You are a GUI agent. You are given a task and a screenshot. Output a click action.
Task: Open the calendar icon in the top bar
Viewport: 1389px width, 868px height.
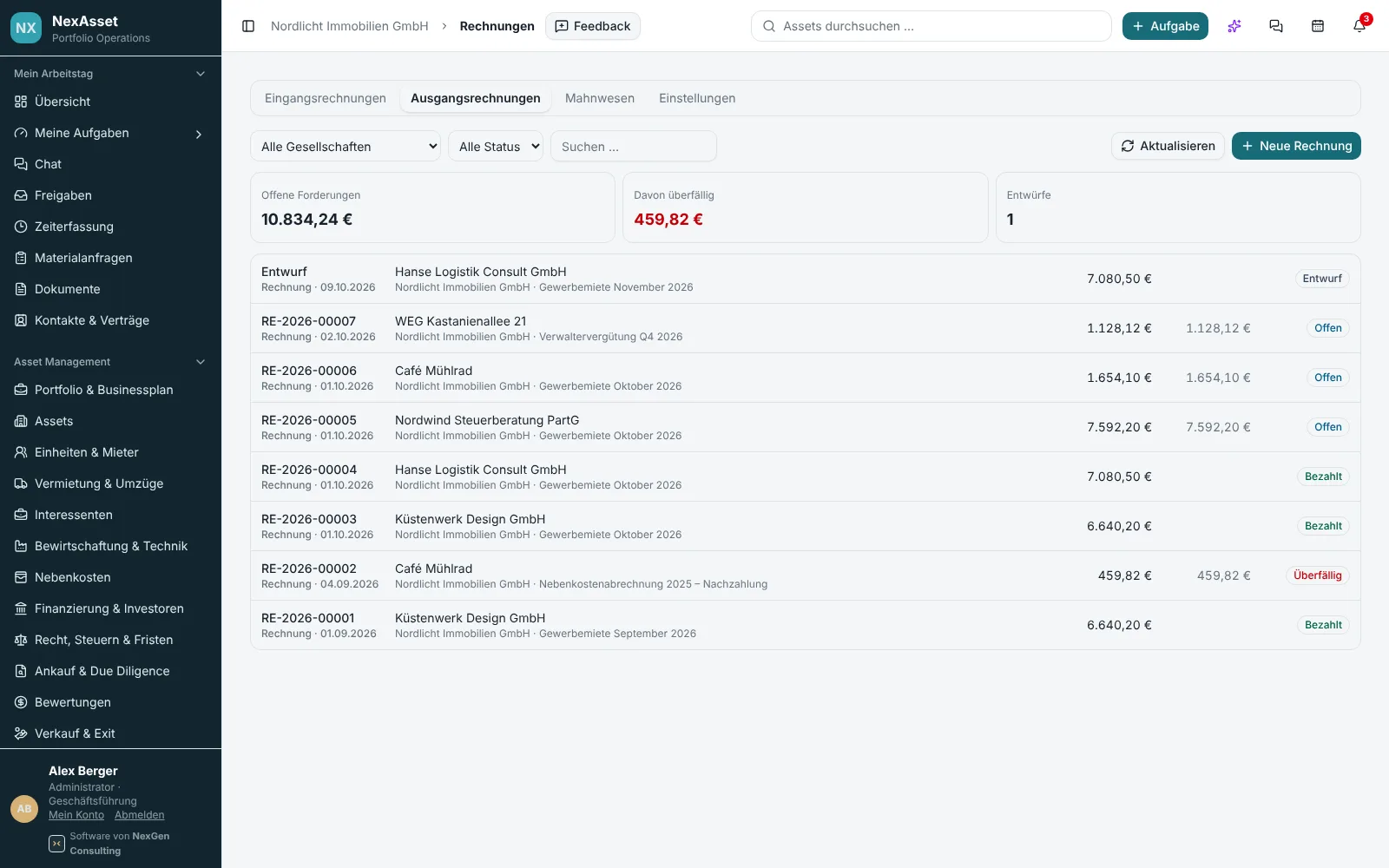(x=1318, y=26)
